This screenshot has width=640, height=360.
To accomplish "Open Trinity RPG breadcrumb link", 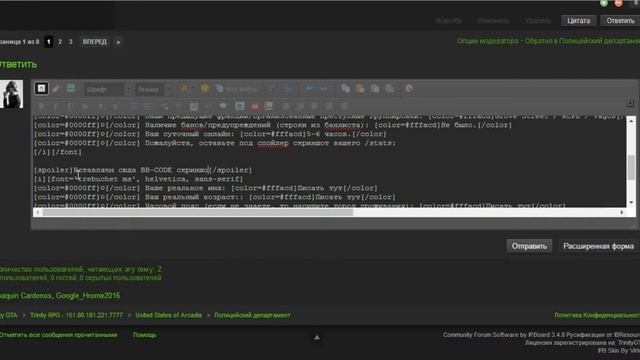I will pyautogui.click(x=76, y=315).
